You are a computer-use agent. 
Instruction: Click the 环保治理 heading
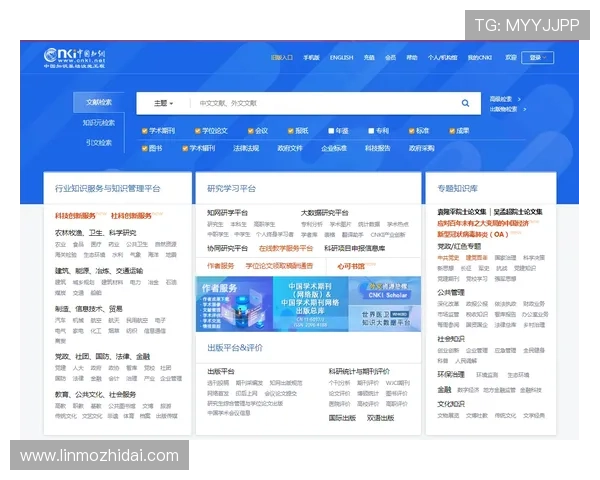(451, 374)
